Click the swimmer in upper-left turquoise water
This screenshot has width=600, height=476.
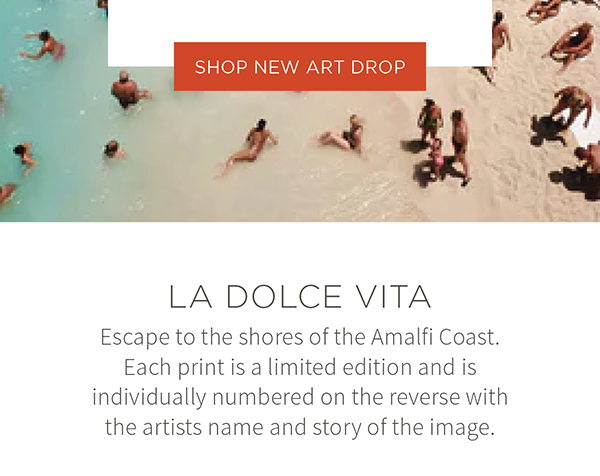43,46
